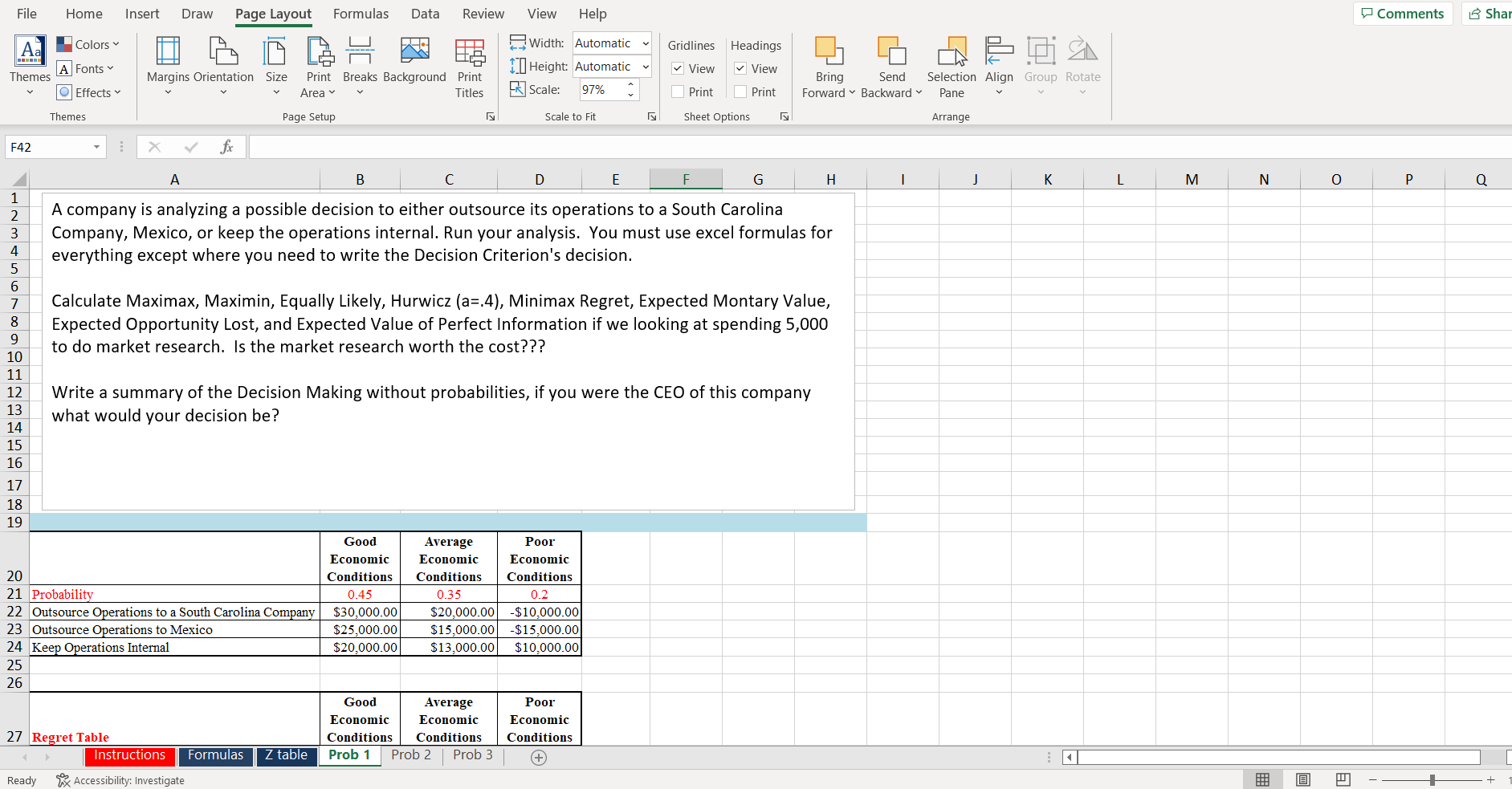Bring selection Forward
The image size is (1512, 789).
pyautogui.click(x=829, y=67)
